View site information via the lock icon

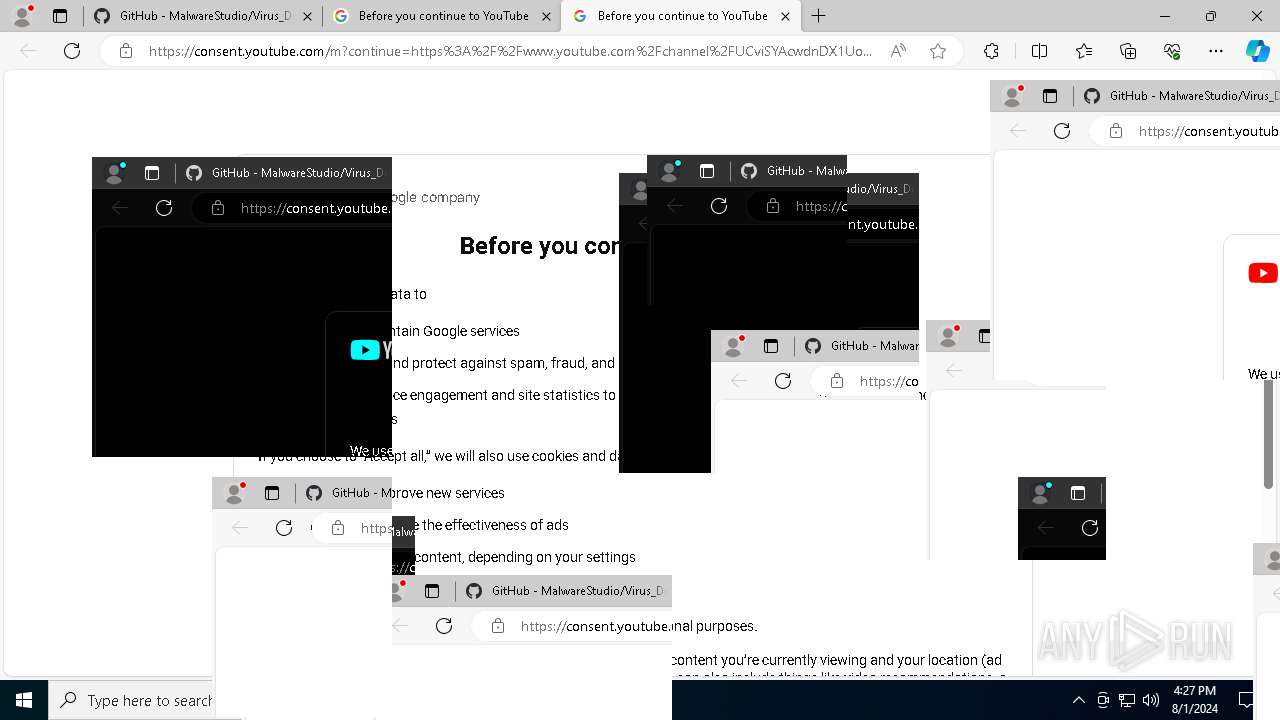point(126,51)
